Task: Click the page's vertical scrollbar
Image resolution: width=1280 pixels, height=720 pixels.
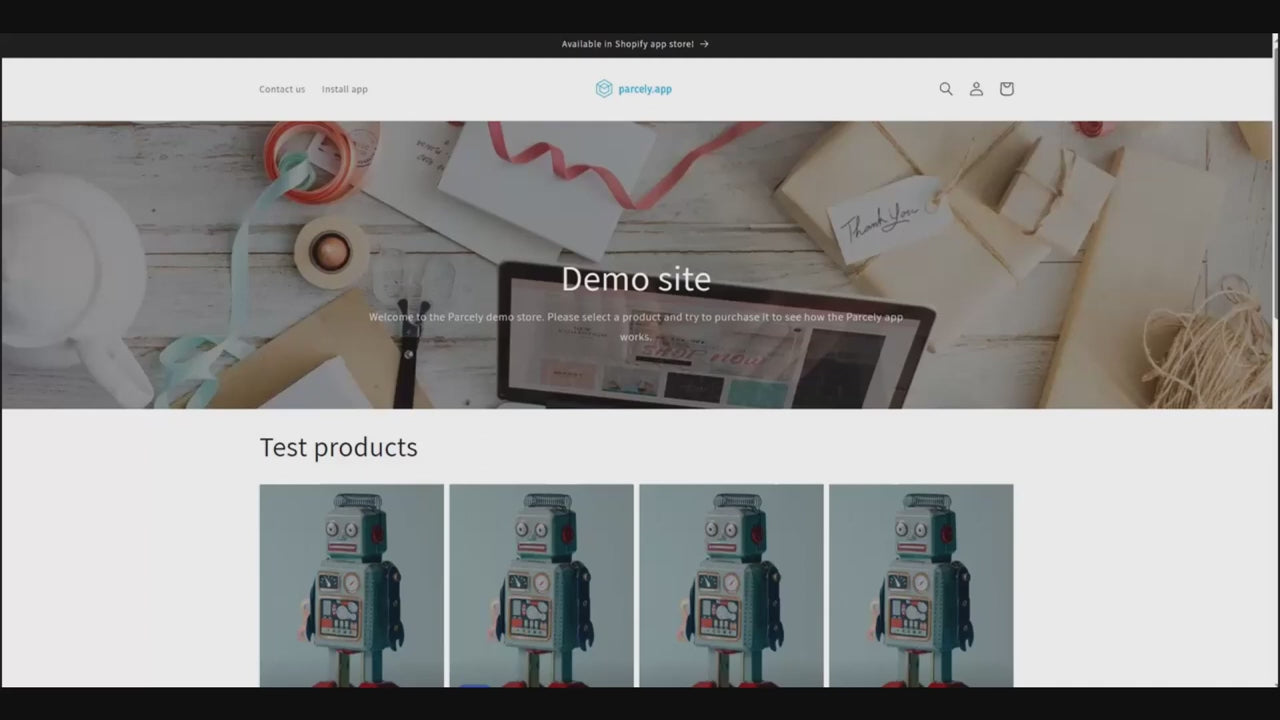Action: pyautogui.click(x=1275, y=200)
